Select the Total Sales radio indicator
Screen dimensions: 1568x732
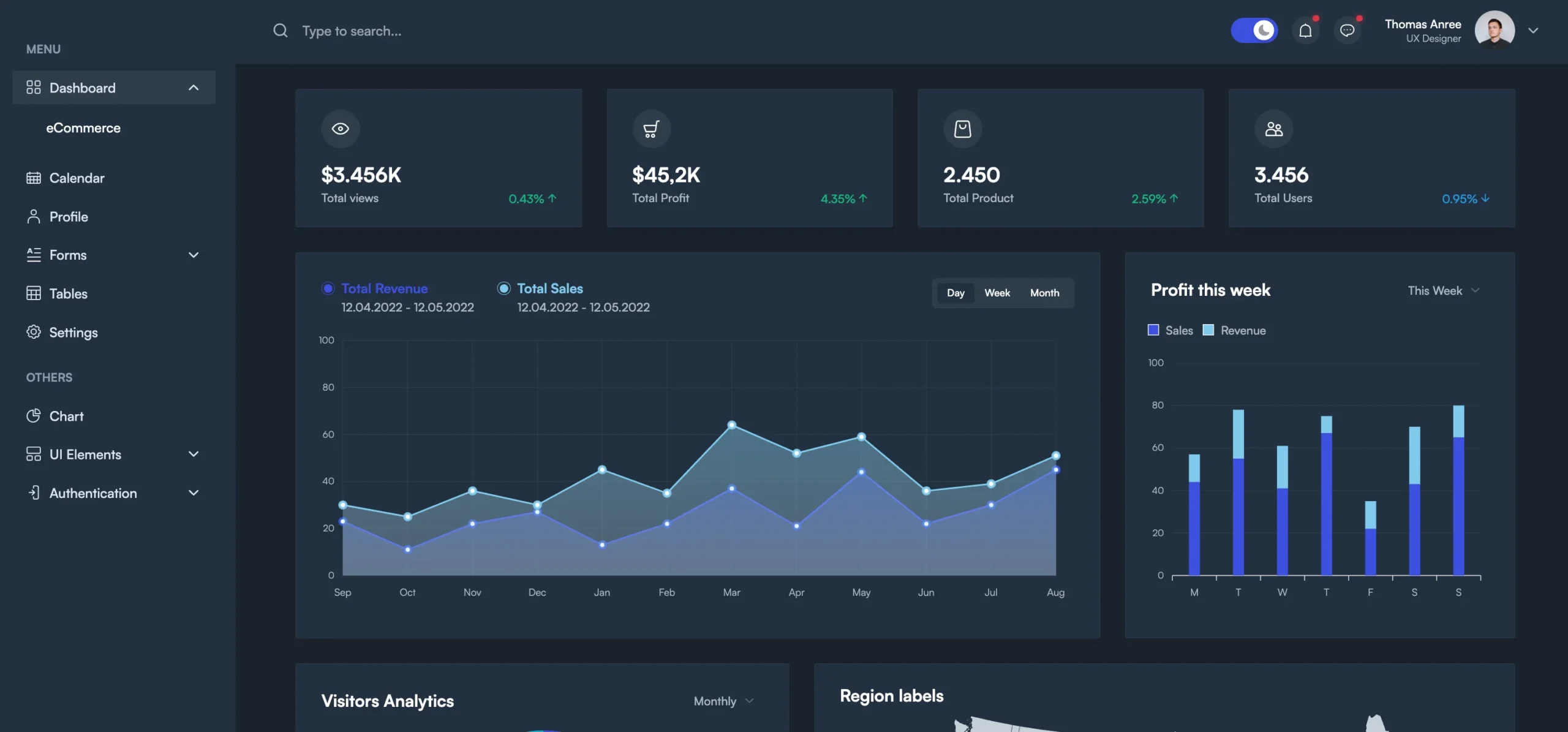[x=503, y=288]
